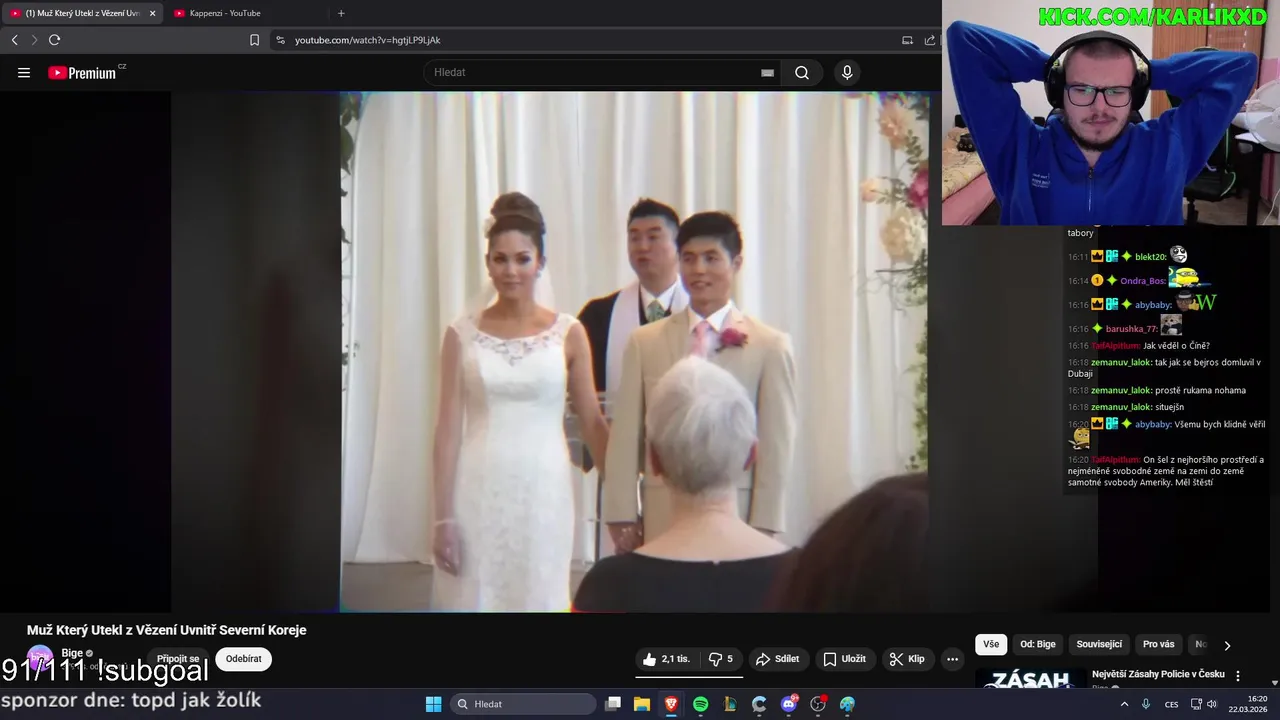The image size is (1280, 720).
Task: Select the Související filter chip
Action: coord(1099,644)
